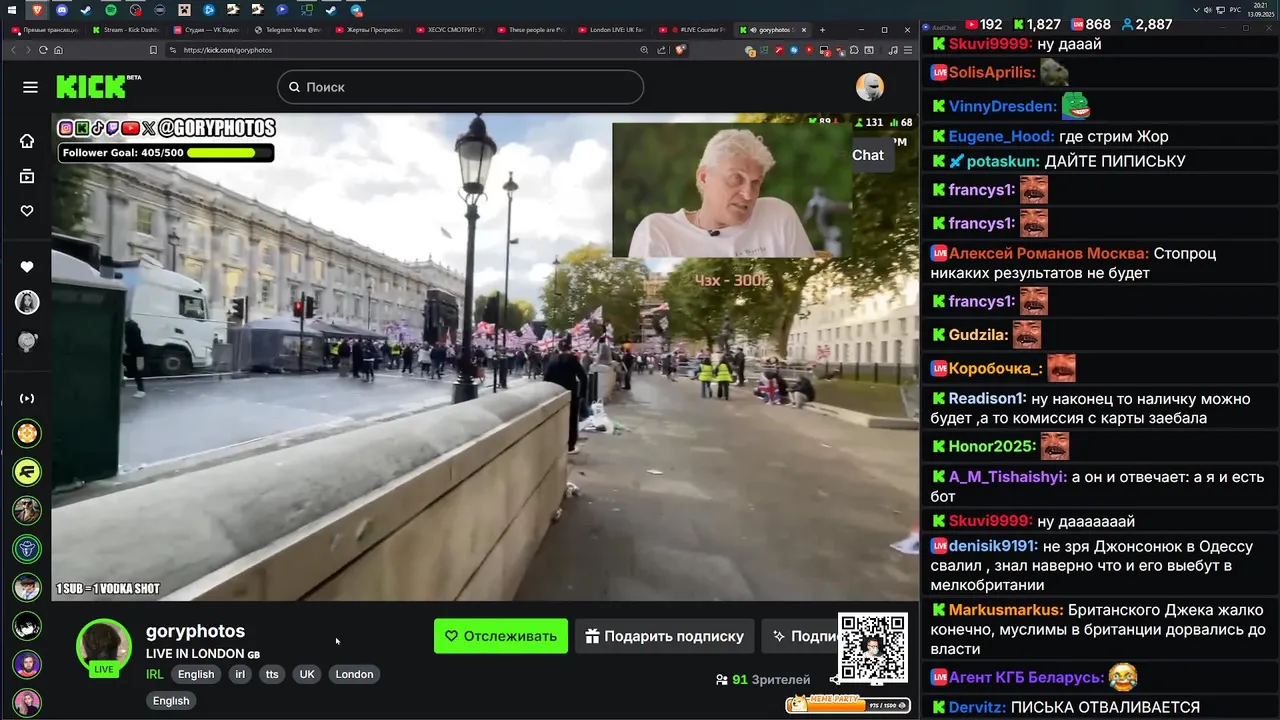This screenshot has width=1280, height=720.
Task: Click the Kick search field
Action: click(x=460, y=87)
